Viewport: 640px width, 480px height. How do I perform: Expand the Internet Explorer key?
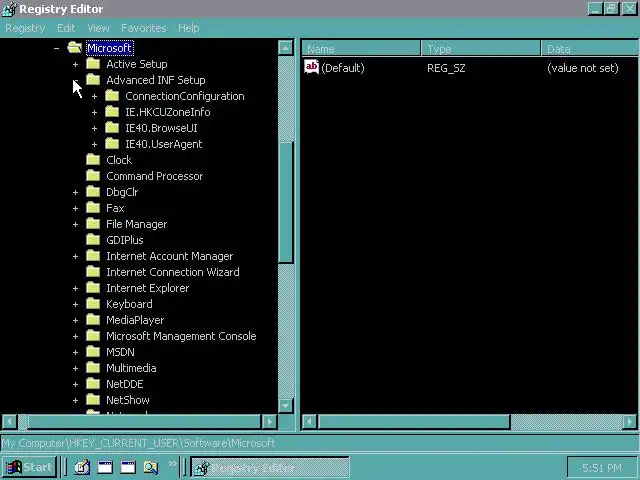76,288
